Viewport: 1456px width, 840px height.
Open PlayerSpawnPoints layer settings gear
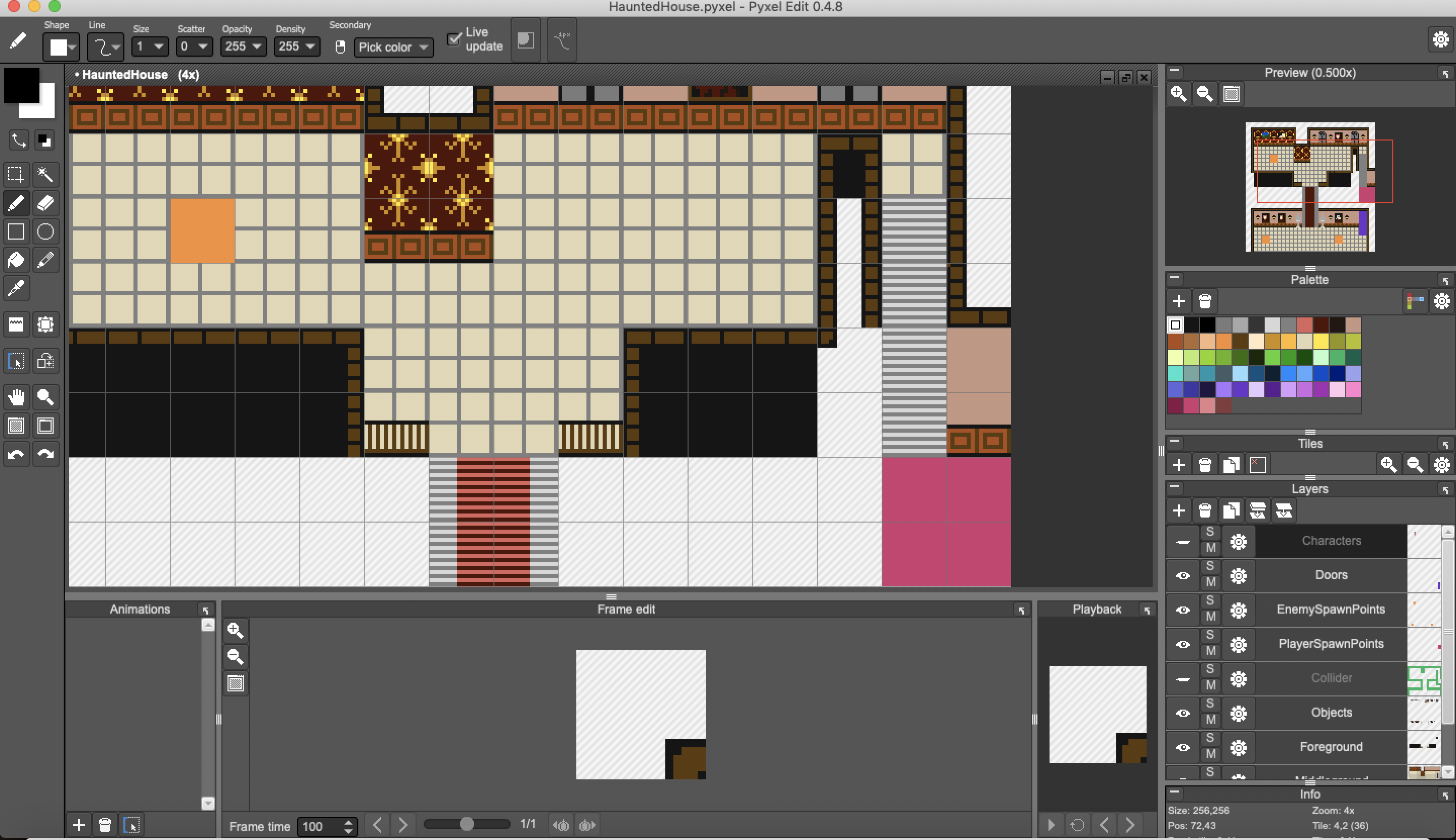point(1238,644)
